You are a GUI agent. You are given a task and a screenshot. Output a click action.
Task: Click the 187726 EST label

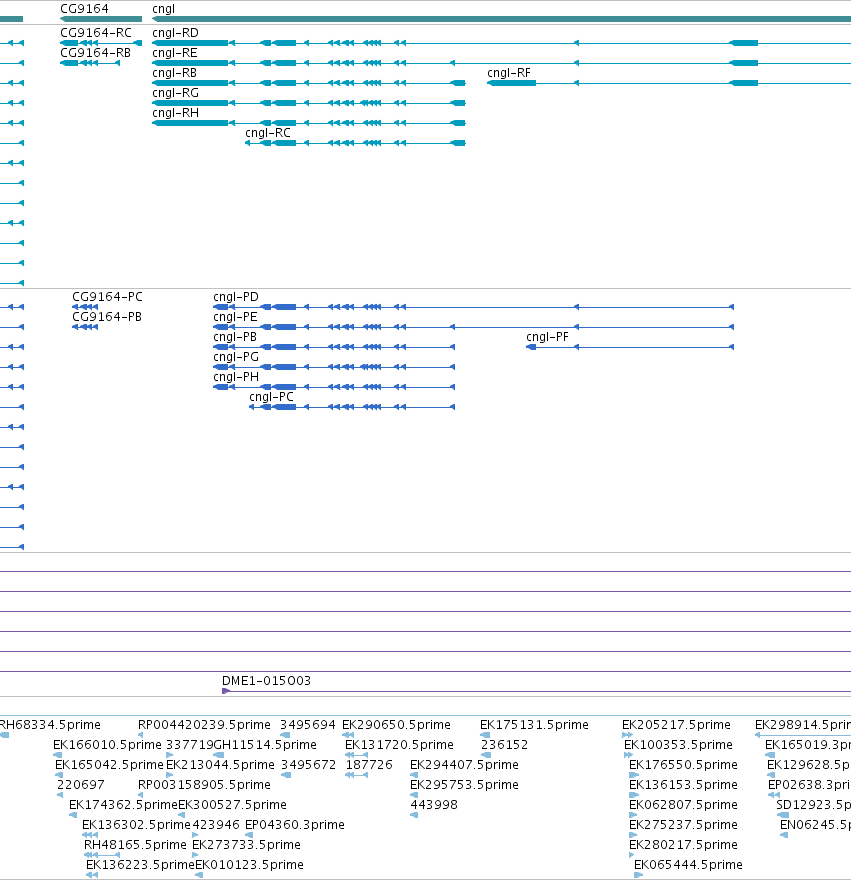pos(369,765)
